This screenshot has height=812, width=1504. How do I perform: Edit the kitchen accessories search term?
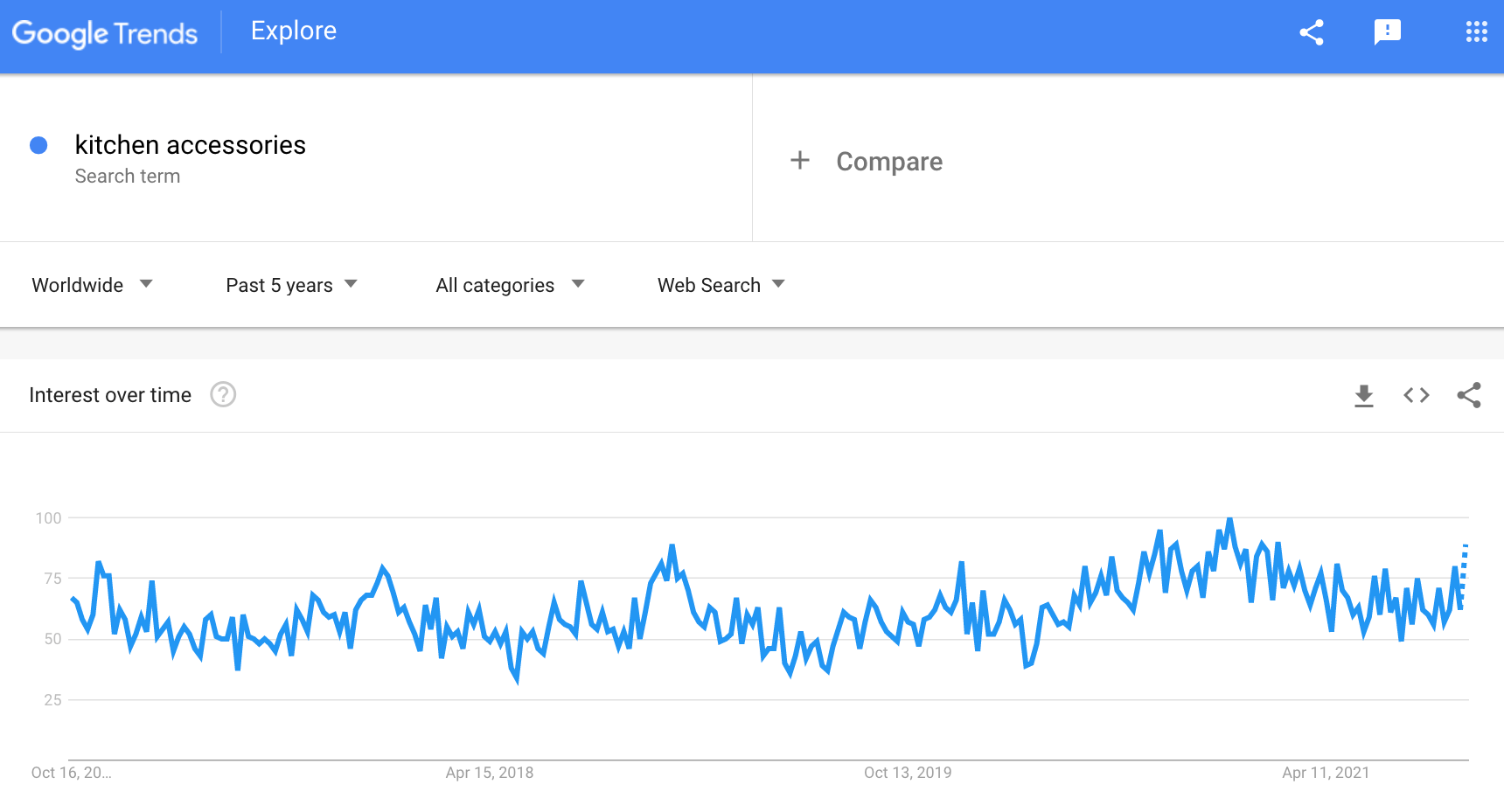(191, 145)
